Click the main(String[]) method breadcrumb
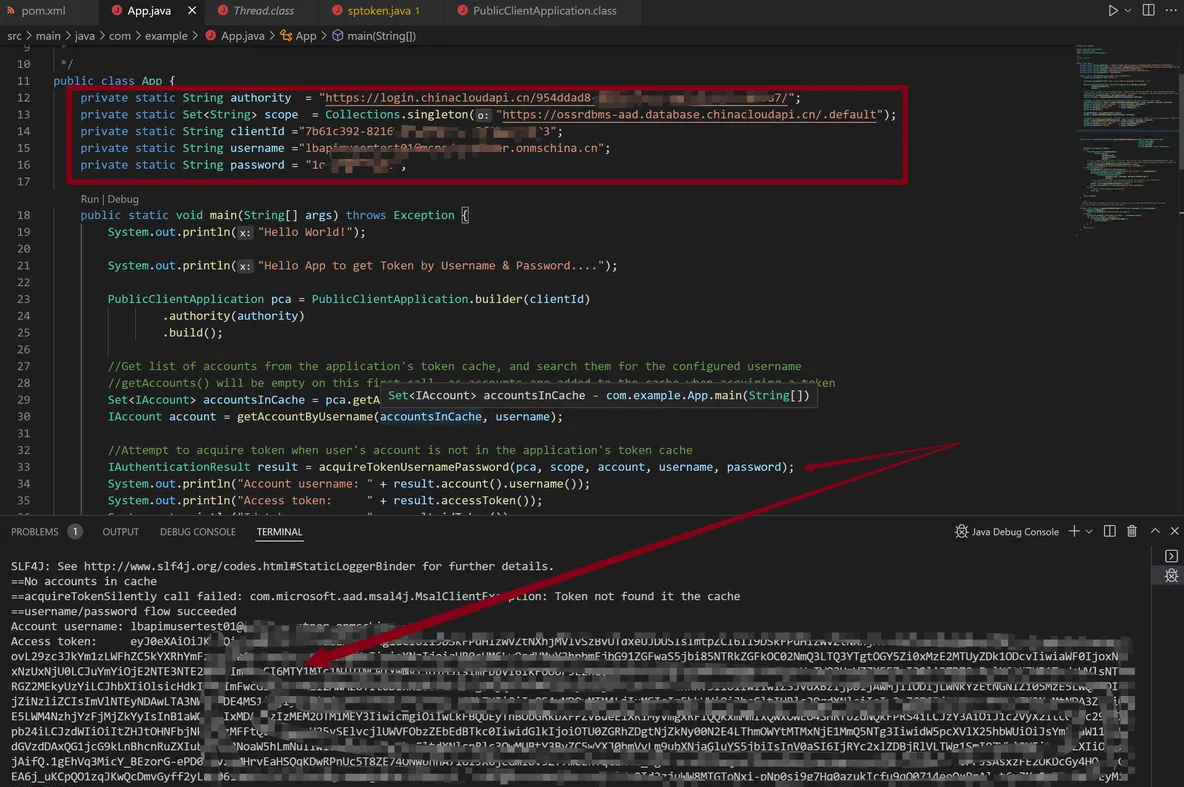 (374, 35)
